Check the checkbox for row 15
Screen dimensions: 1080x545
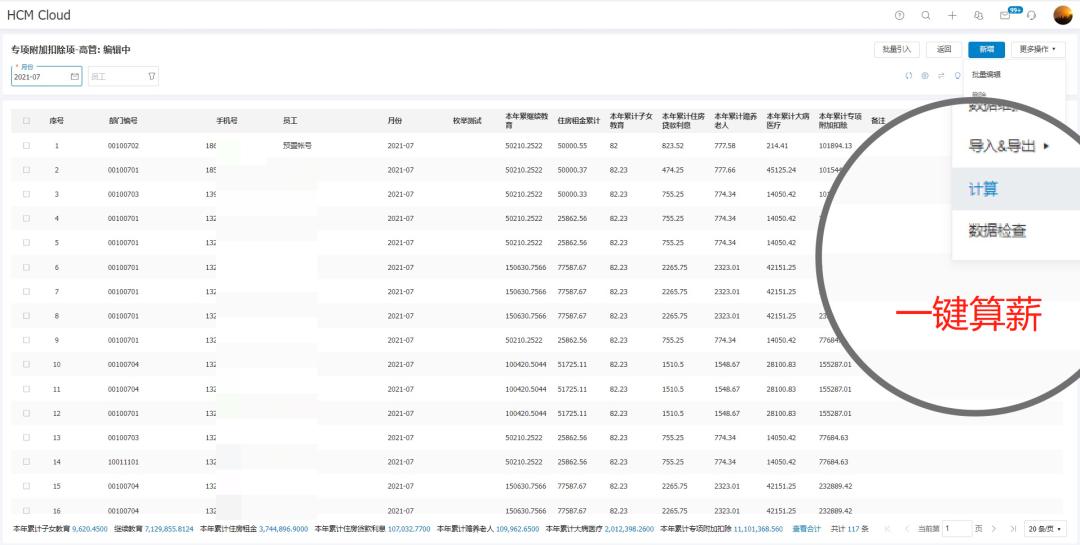tap(26, 486)
